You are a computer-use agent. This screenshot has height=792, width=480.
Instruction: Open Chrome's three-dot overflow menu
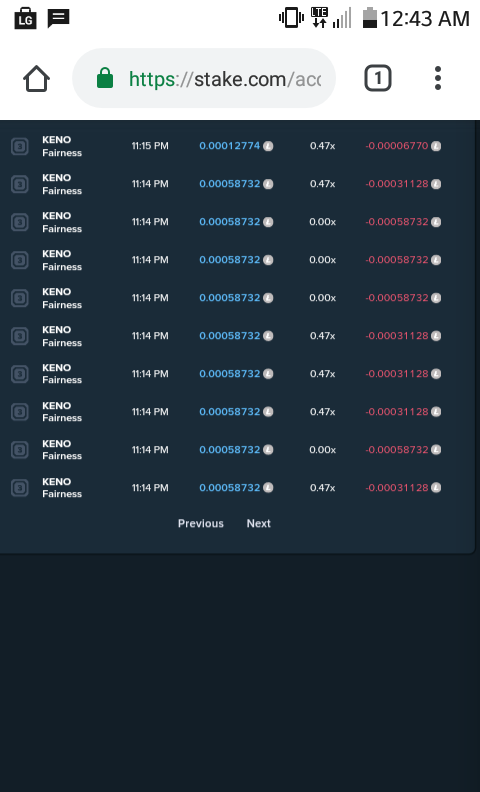point(438,78)
